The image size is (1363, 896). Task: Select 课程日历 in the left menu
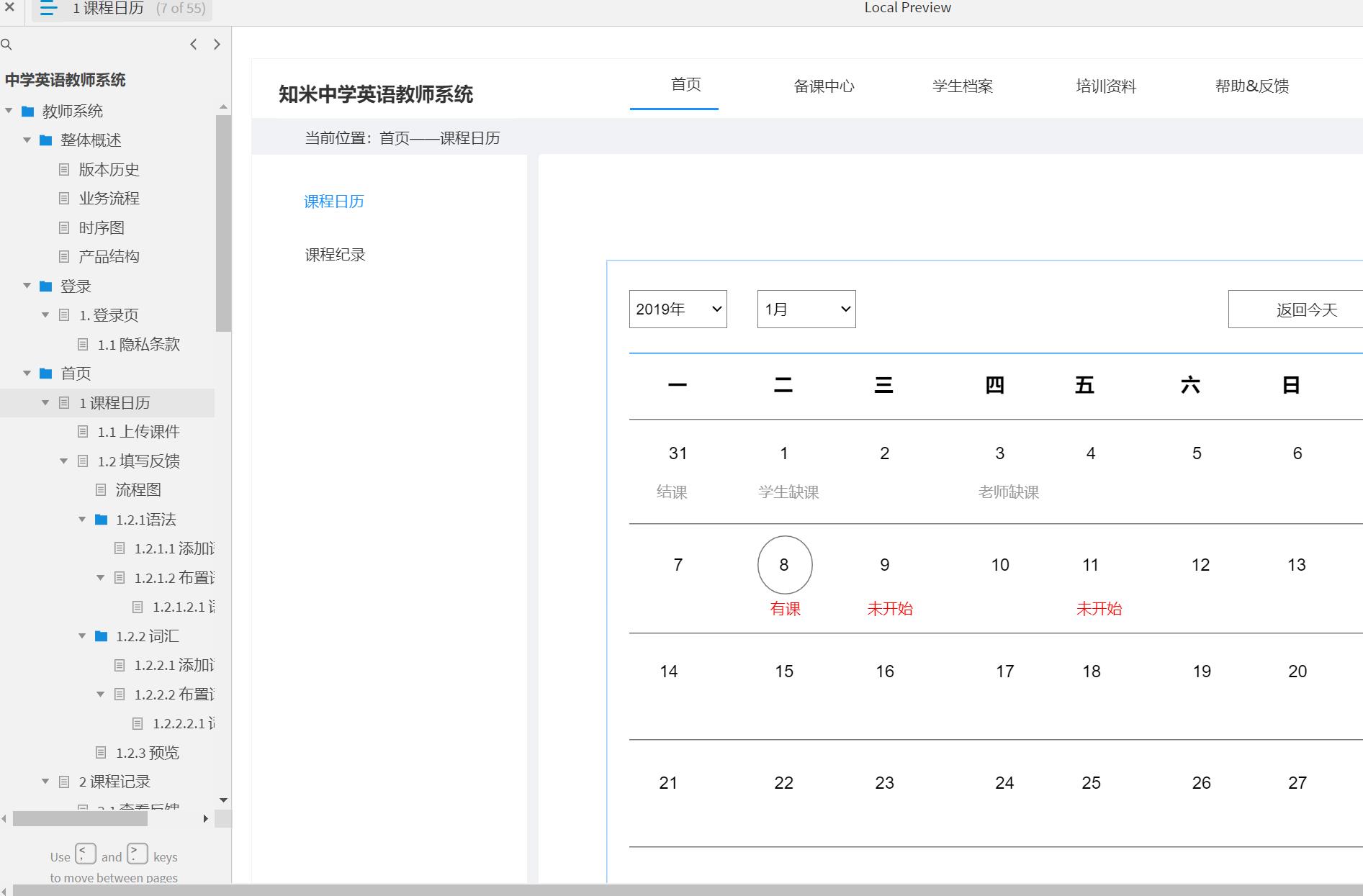(x=334, y=202)
